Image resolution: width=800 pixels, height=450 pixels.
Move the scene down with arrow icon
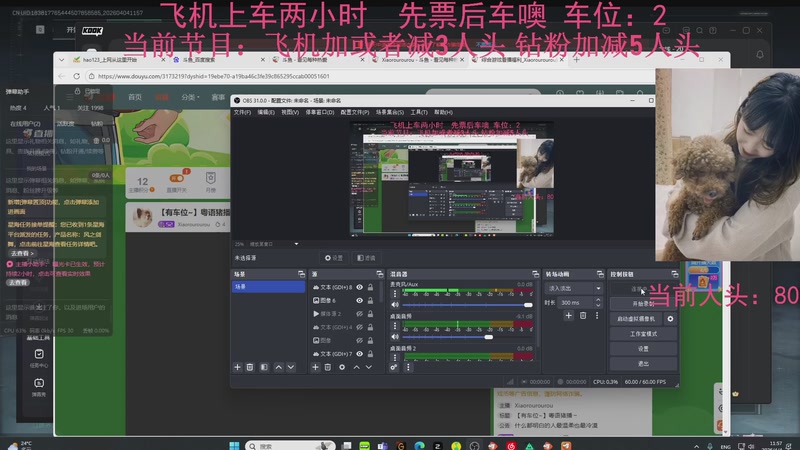(291, 367)
